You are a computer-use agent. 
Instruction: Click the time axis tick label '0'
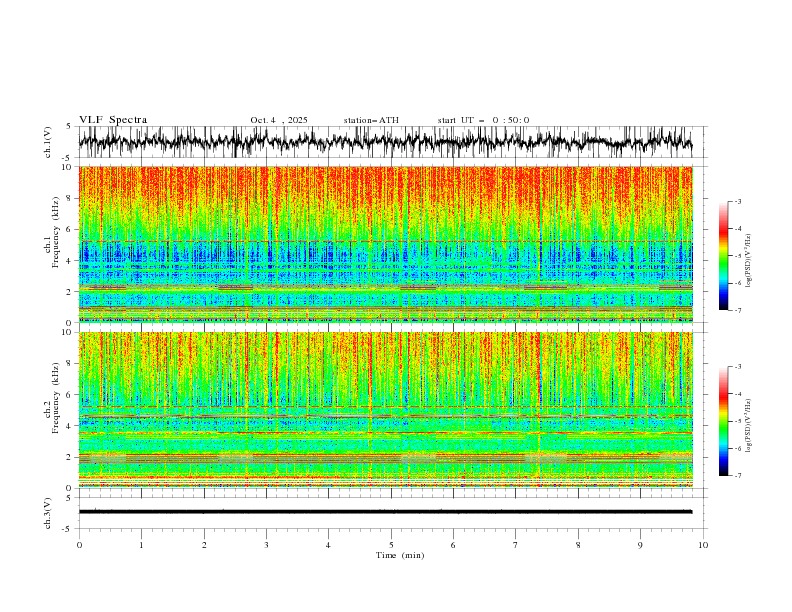pos(79,545)
